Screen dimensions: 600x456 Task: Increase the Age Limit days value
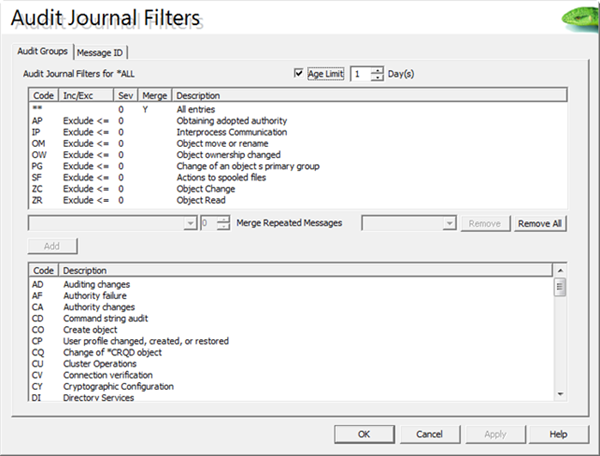pos(377,69)
